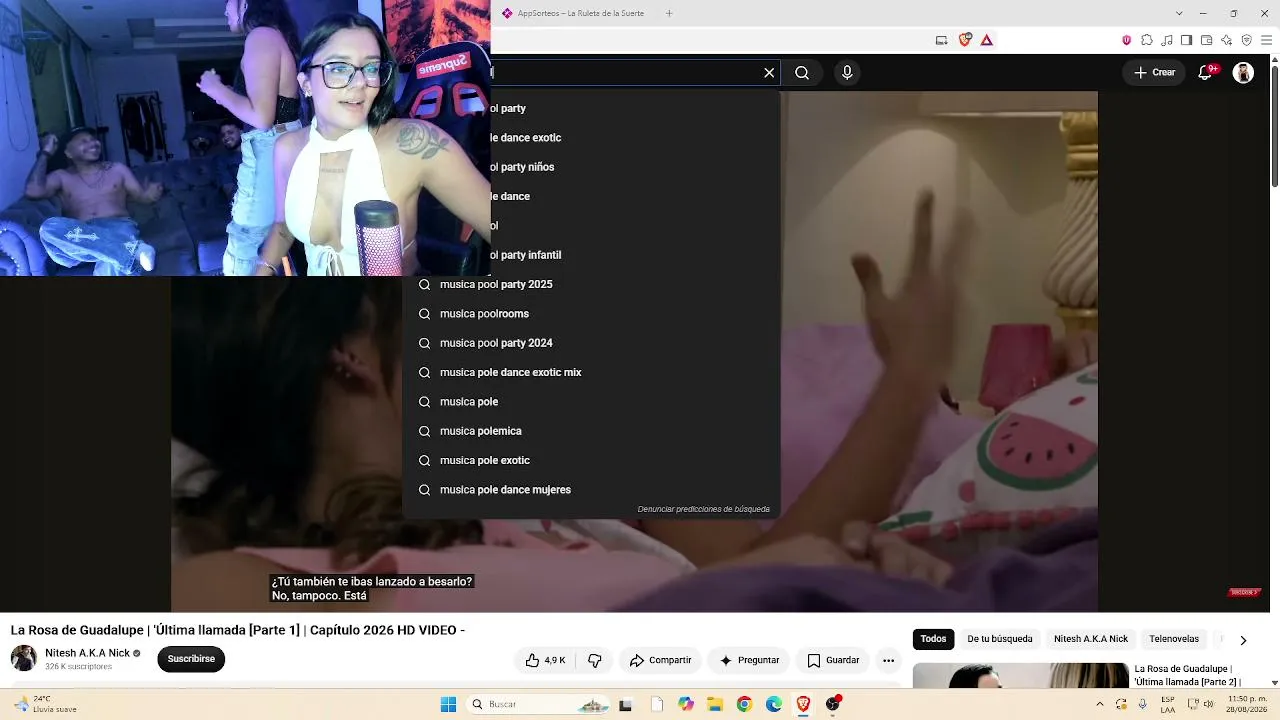Image resolution: width=1280 pixels, height=720 pixels.
Task: Start voice search with the microphone icon
Action: point(847,73)
